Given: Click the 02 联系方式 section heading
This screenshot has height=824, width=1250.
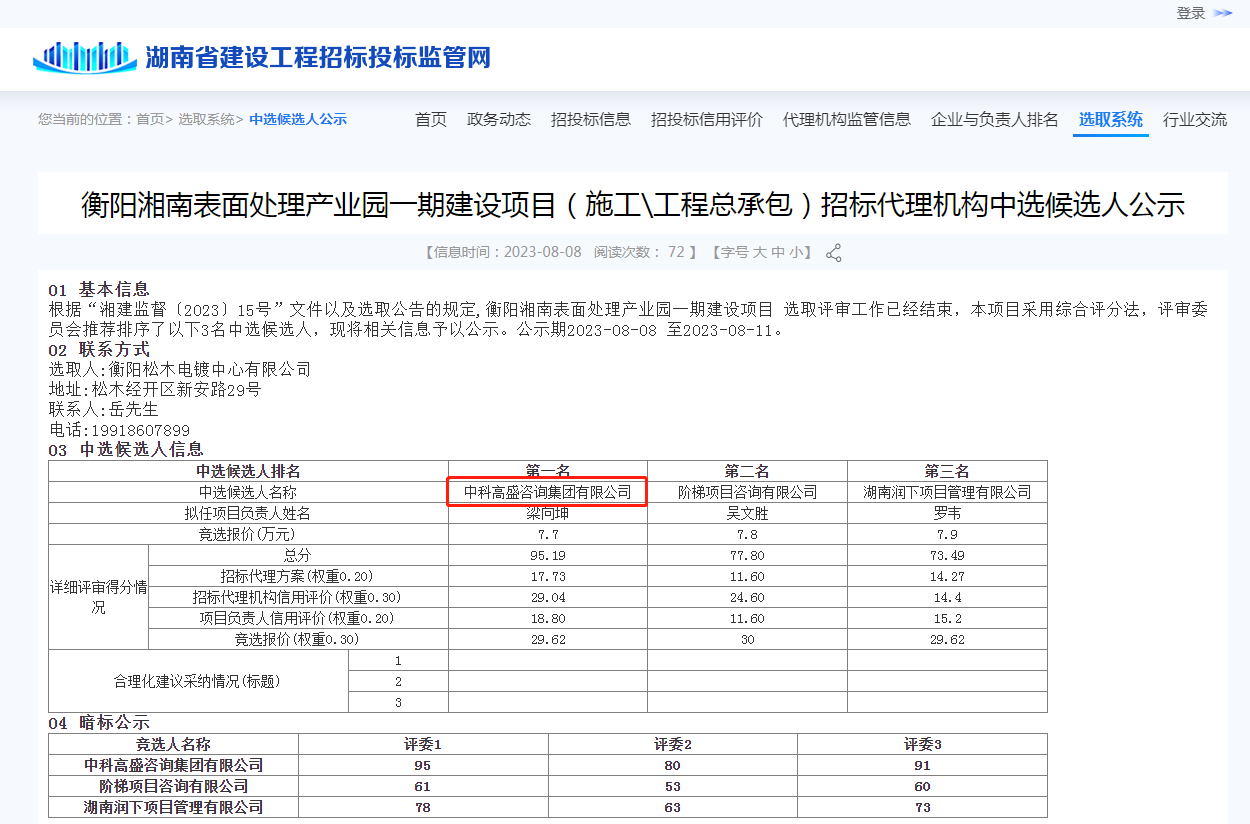Looking at the screenshot, I should coord(99,350).
